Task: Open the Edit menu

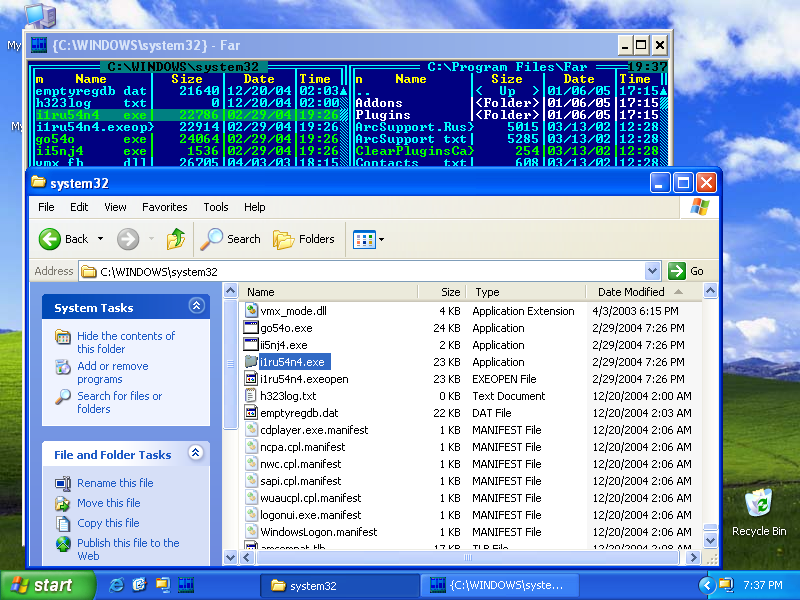Action: [79, 207]
